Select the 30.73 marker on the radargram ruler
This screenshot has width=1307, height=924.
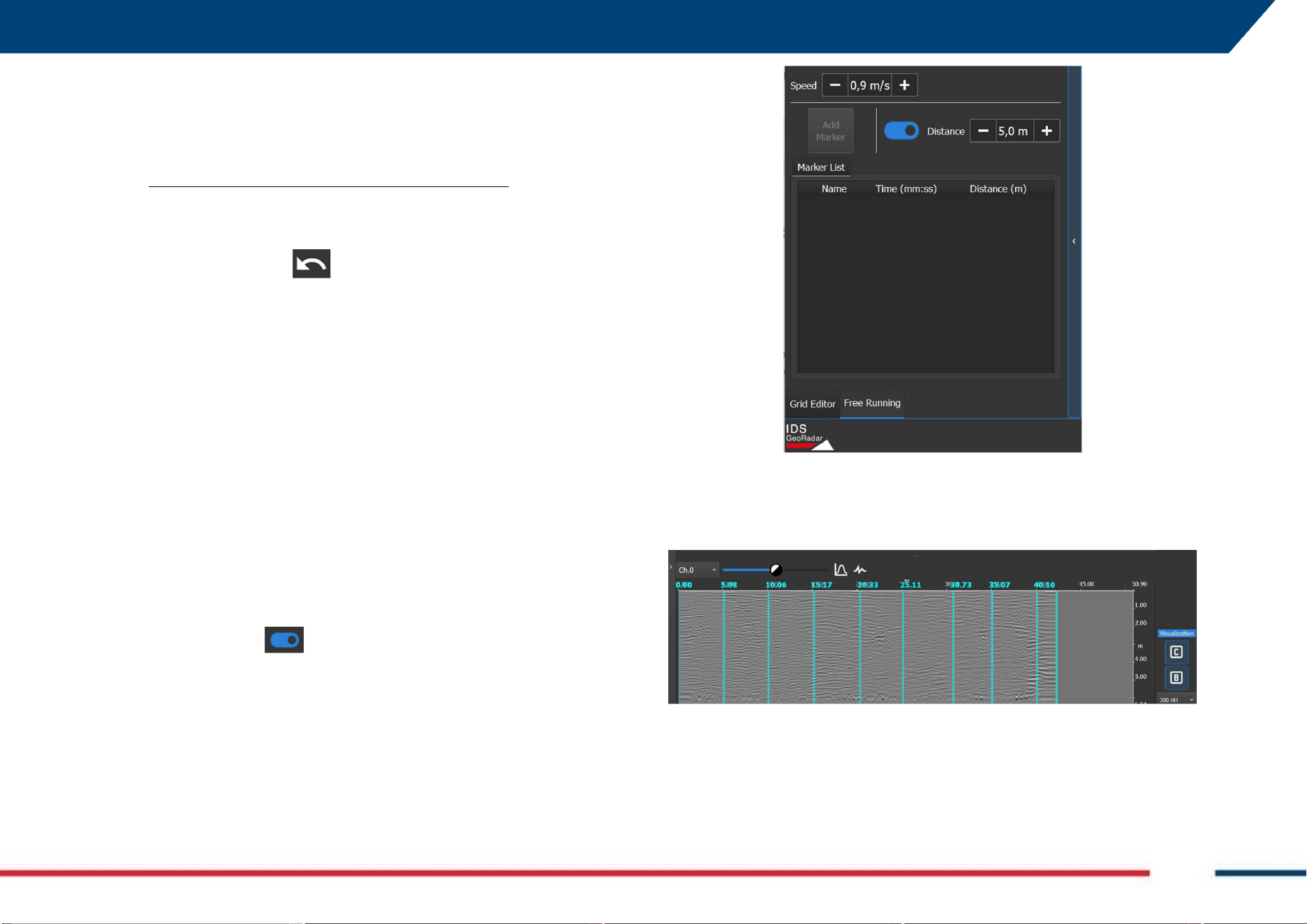pyautogui.click(x=961, y=585)
